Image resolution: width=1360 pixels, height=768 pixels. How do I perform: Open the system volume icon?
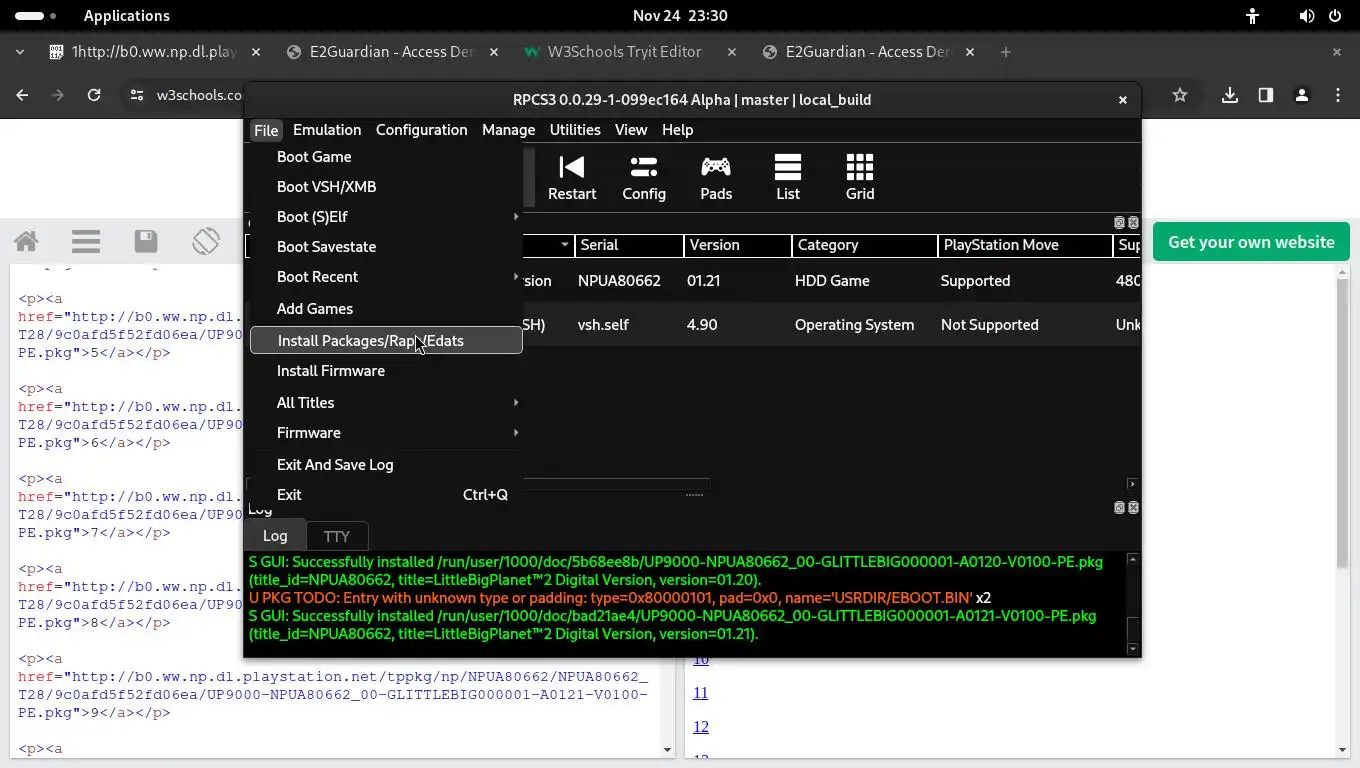click(1306, 16)
